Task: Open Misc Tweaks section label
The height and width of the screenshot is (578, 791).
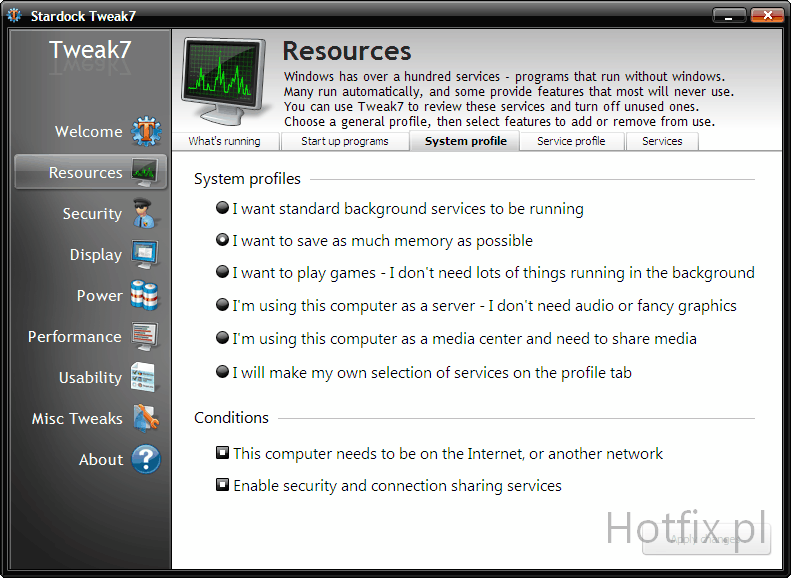Action: tap(77, 419)
